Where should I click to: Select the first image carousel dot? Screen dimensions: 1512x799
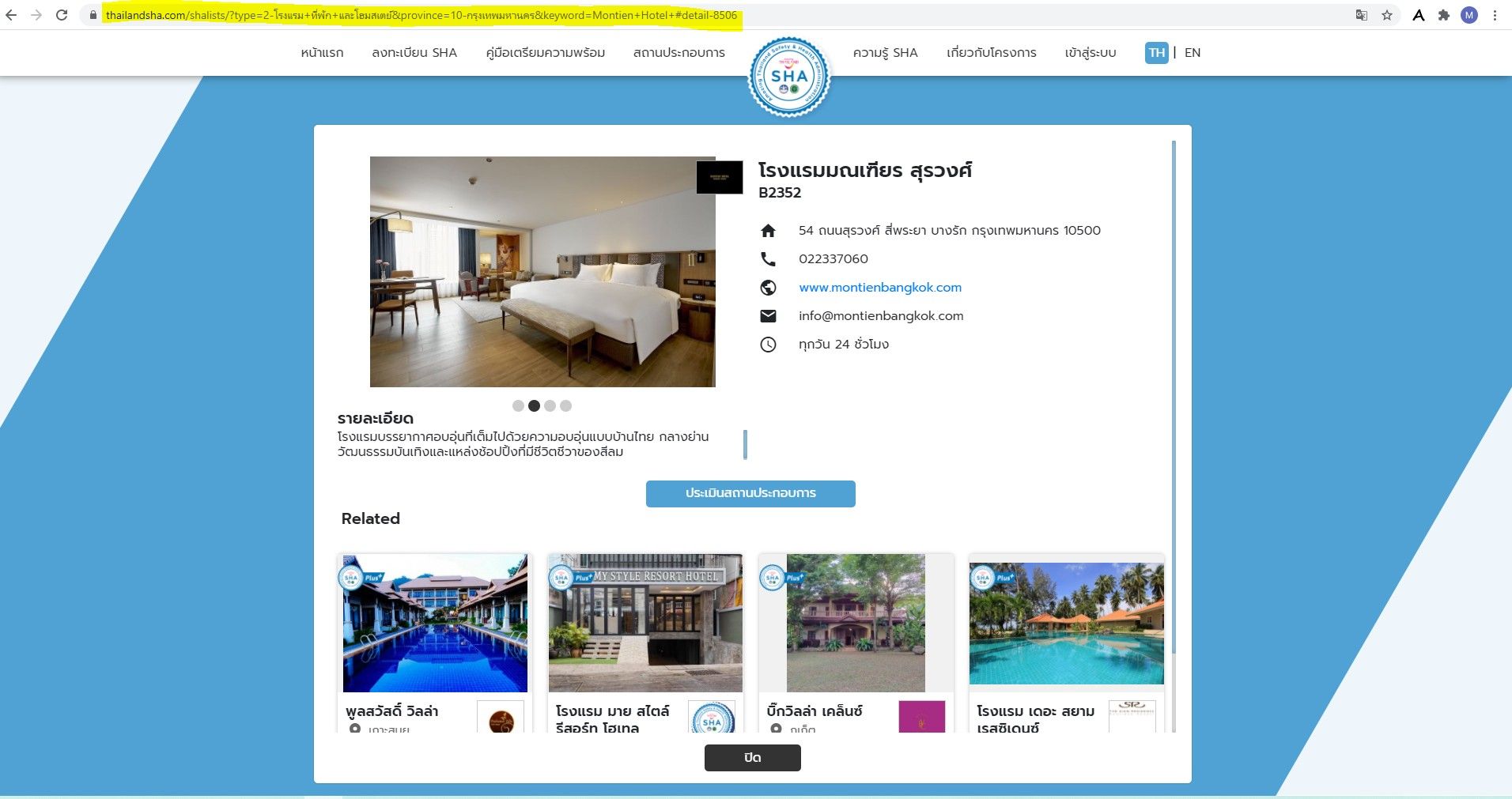518,406
